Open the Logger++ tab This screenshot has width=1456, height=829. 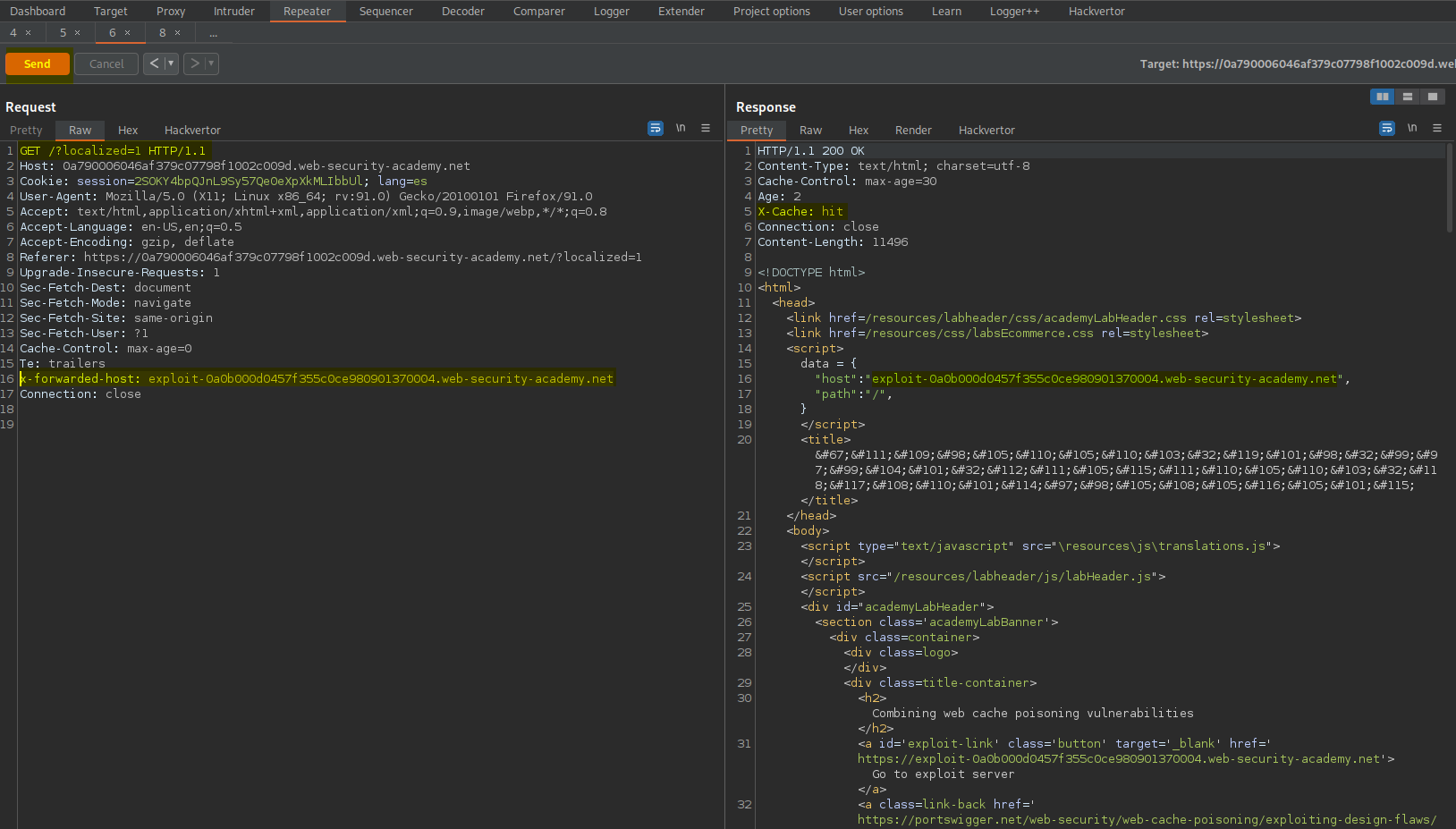(x=1014, y=12)
